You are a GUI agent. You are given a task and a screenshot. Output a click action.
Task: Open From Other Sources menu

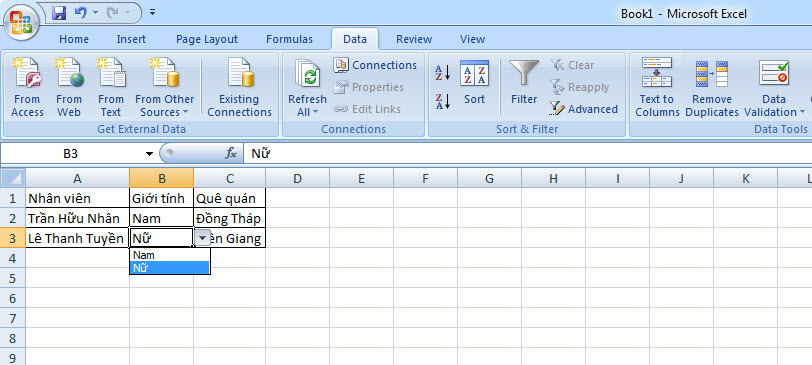pyautogui.click(x=165, y=87)
